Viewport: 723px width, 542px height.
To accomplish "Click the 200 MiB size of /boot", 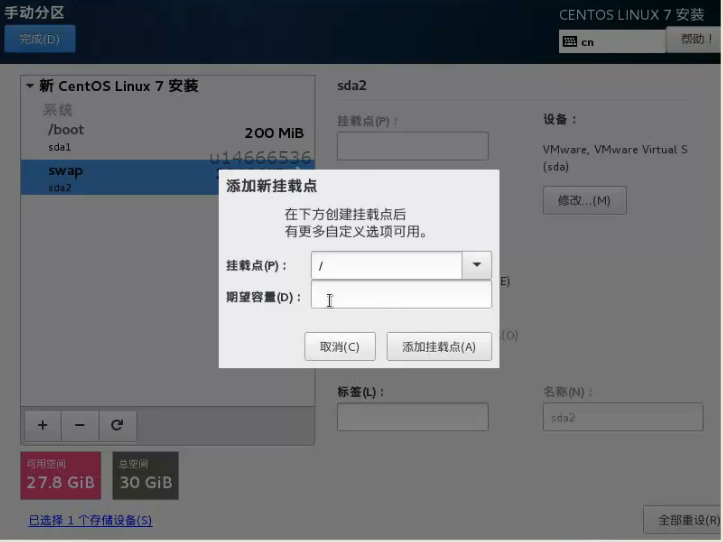I will point(274,133).
